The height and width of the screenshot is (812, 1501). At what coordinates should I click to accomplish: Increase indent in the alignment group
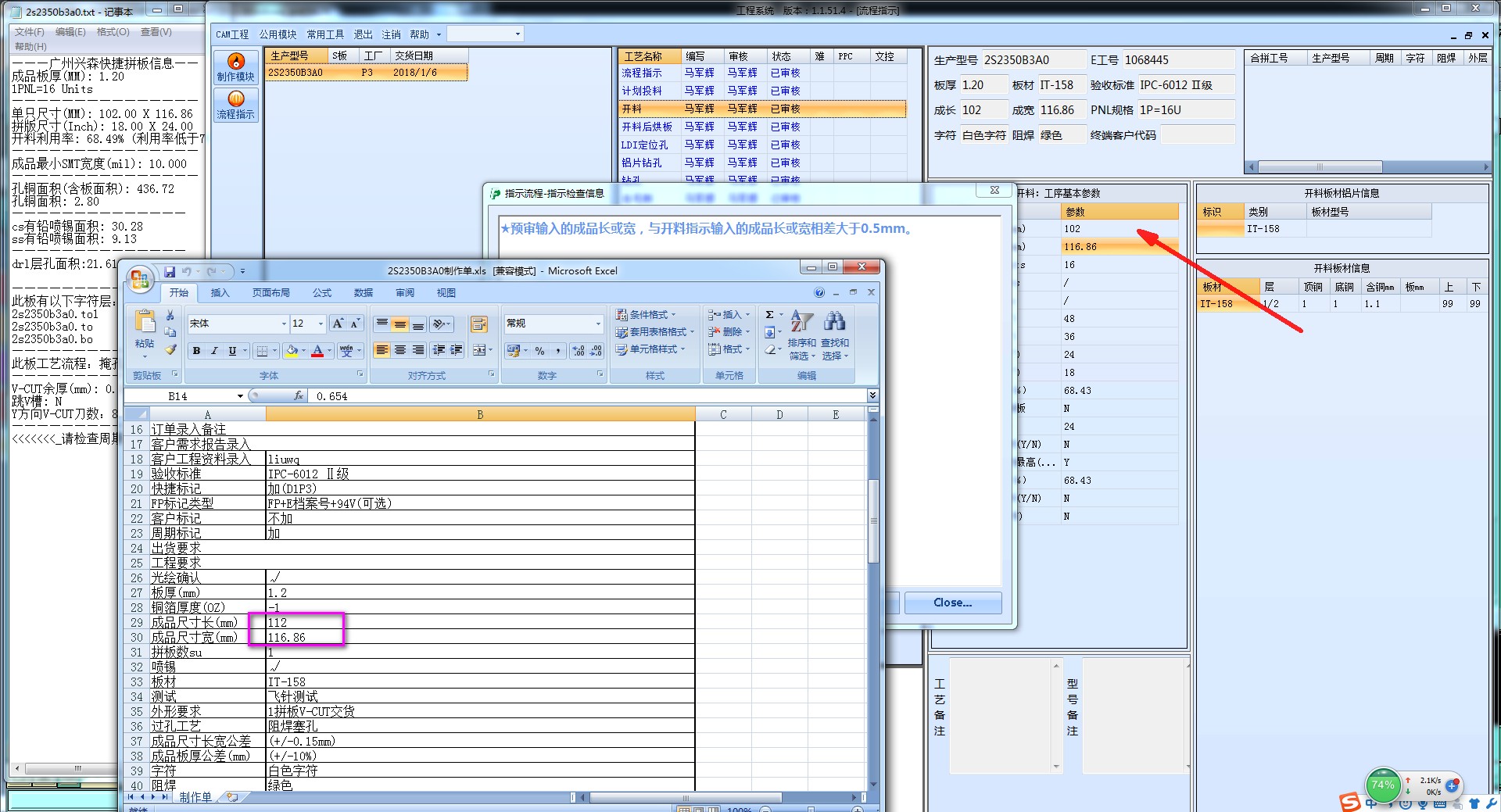point(457,350)
